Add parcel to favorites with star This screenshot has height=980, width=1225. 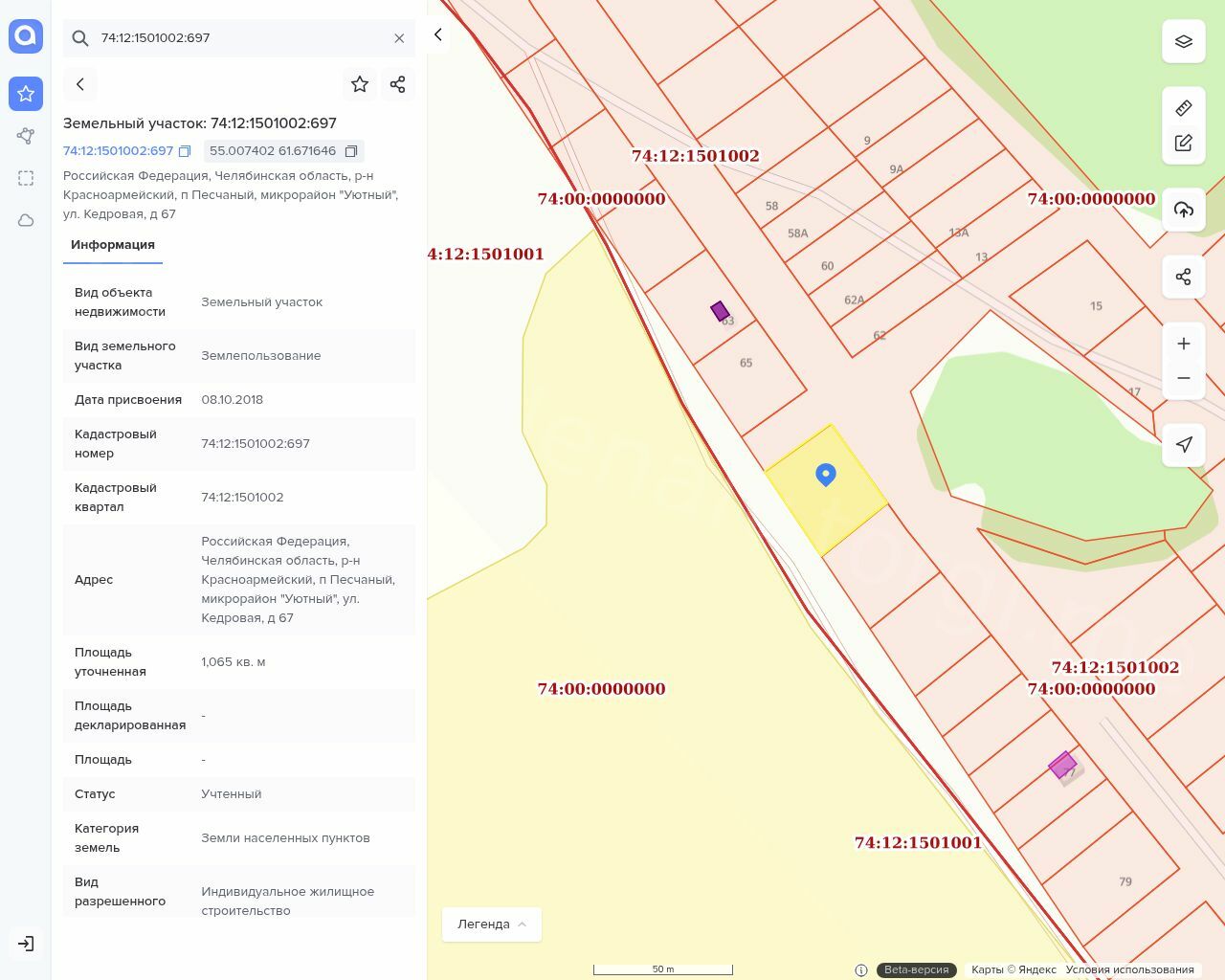click(x=360, y=84)
